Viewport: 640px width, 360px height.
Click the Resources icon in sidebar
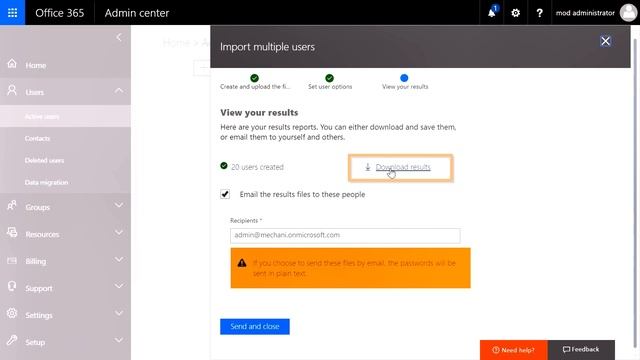[12, 233]
